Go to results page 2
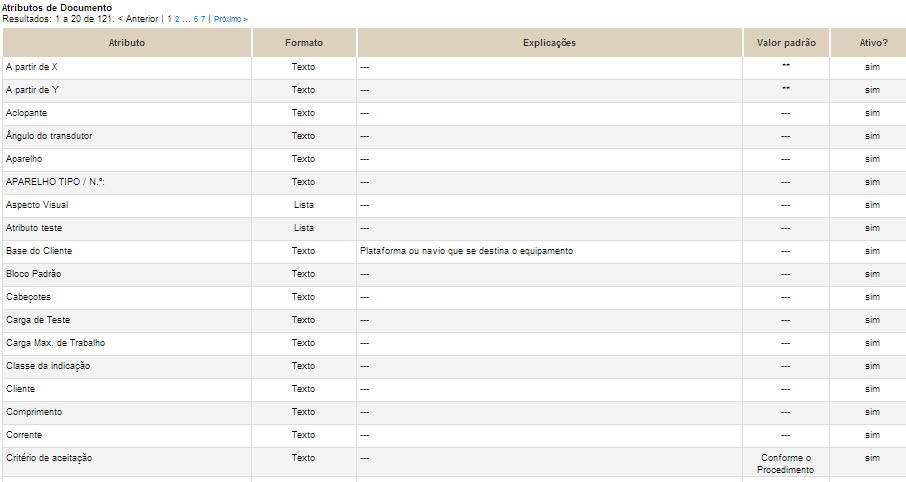This screenshot has width=906, height=482. [x=177, y=19]
